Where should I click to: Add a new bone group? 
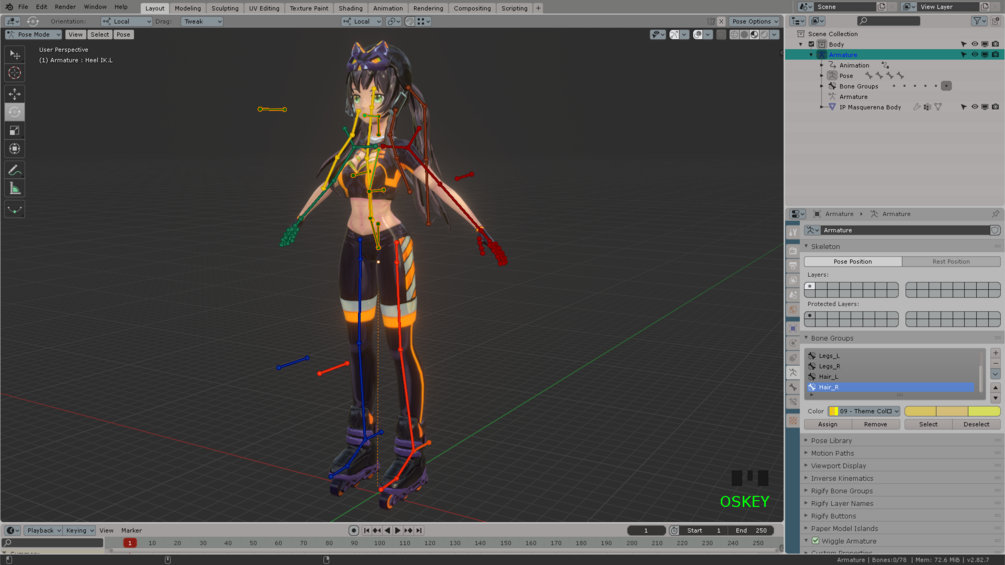(x=995, y=353)
